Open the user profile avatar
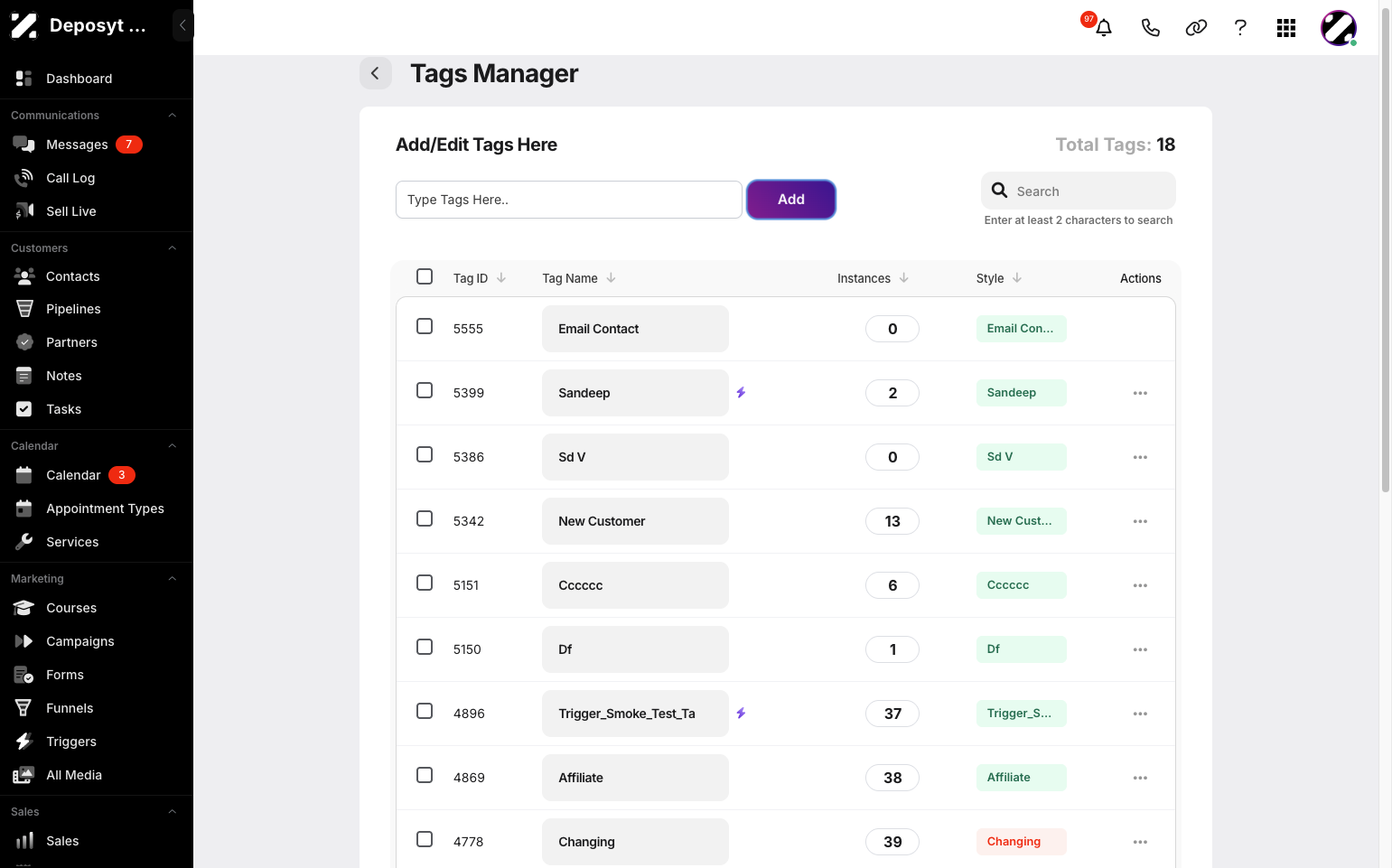 1339,28
